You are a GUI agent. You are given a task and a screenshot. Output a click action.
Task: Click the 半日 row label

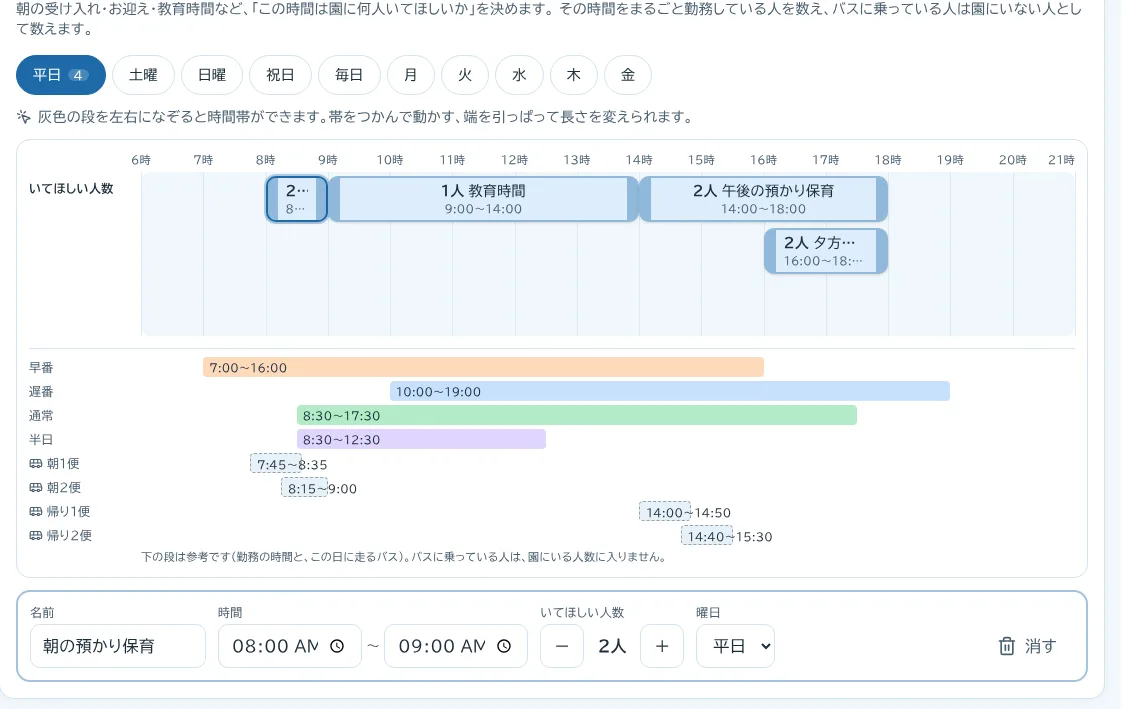click(41, 439)
